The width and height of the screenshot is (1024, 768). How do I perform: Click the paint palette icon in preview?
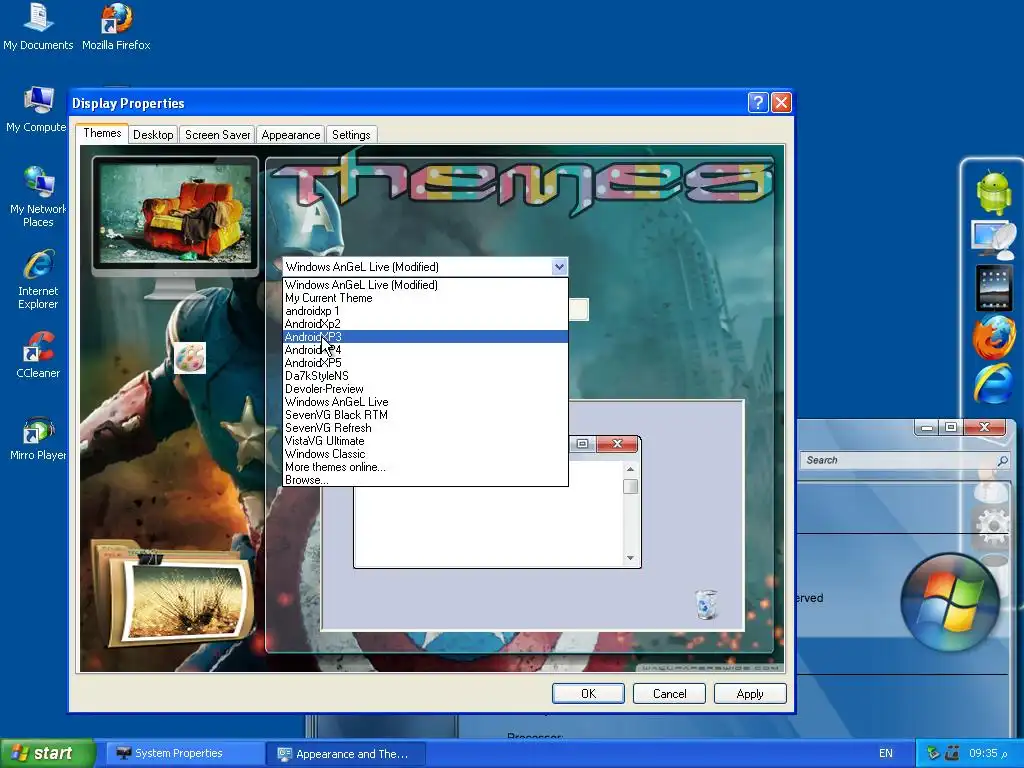coord(190,358)
